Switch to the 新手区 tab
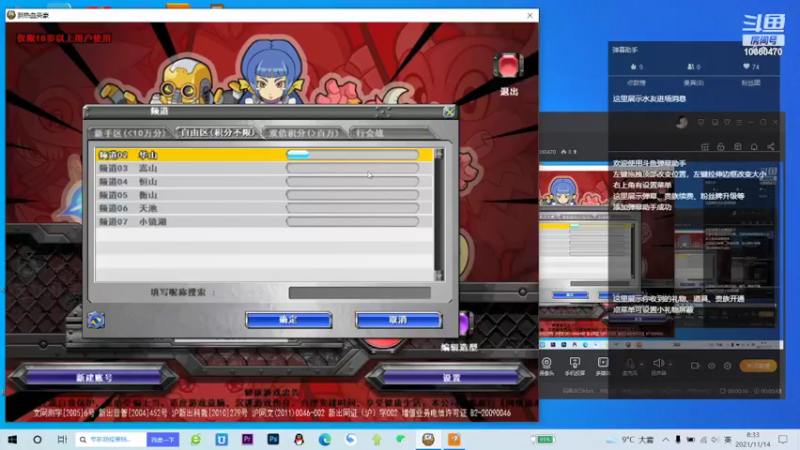This screenshot has width=800, height=450. (x=130, y=133)
